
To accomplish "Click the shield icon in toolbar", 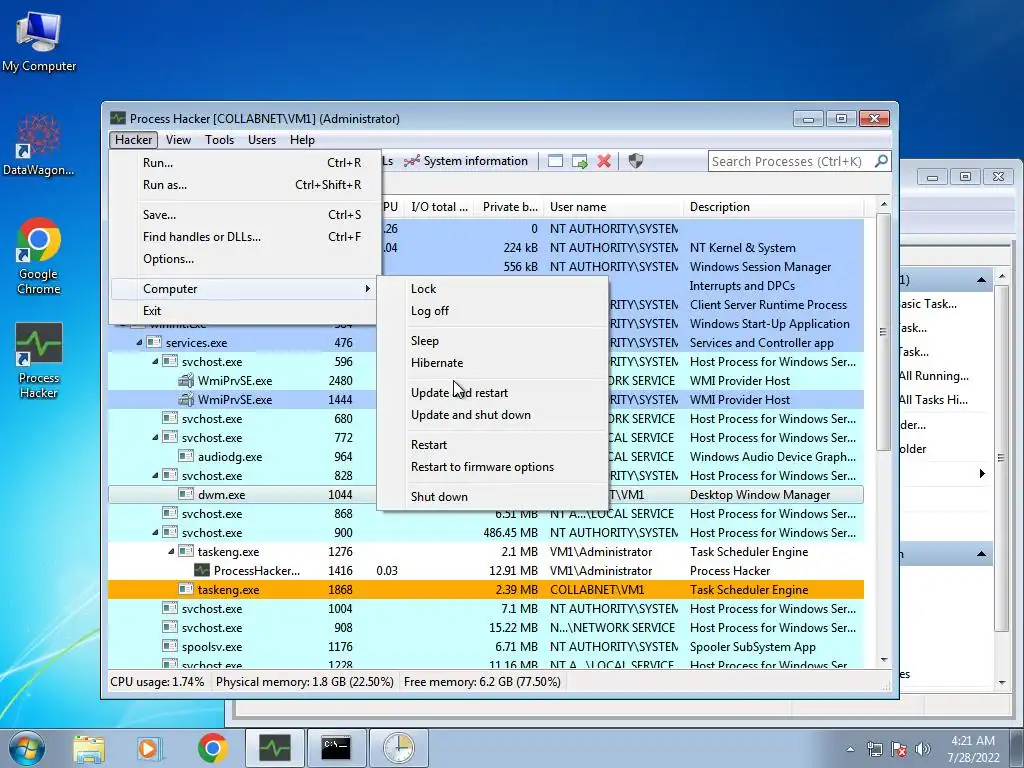I will [635, 161].
